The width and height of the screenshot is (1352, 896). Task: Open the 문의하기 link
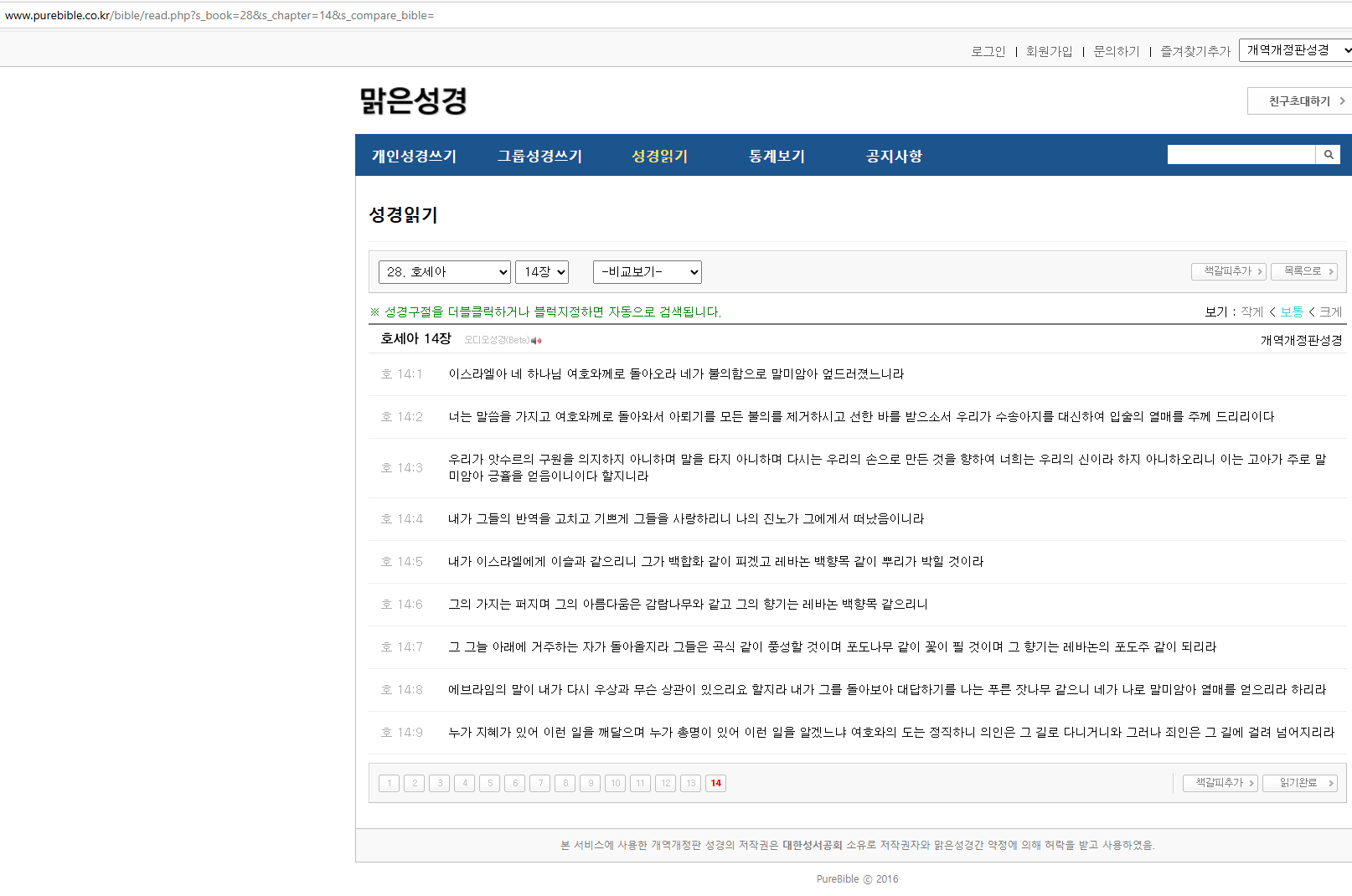point(1117,51)
